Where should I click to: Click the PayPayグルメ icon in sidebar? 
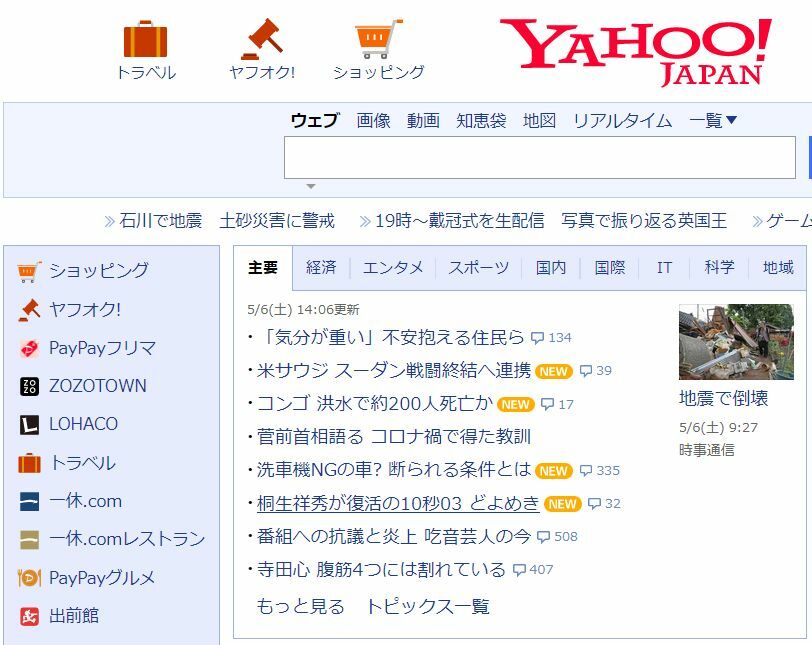[29, 578]
